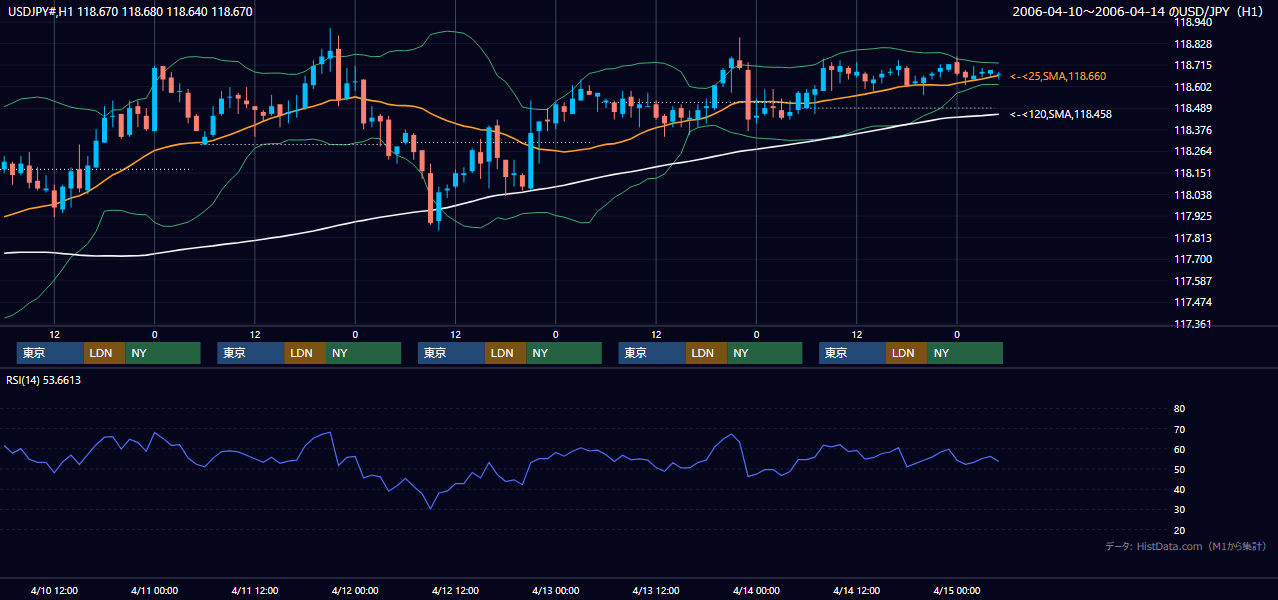
Task: Click the 117.361 price axis label
Action: [x=1192, y=325]
